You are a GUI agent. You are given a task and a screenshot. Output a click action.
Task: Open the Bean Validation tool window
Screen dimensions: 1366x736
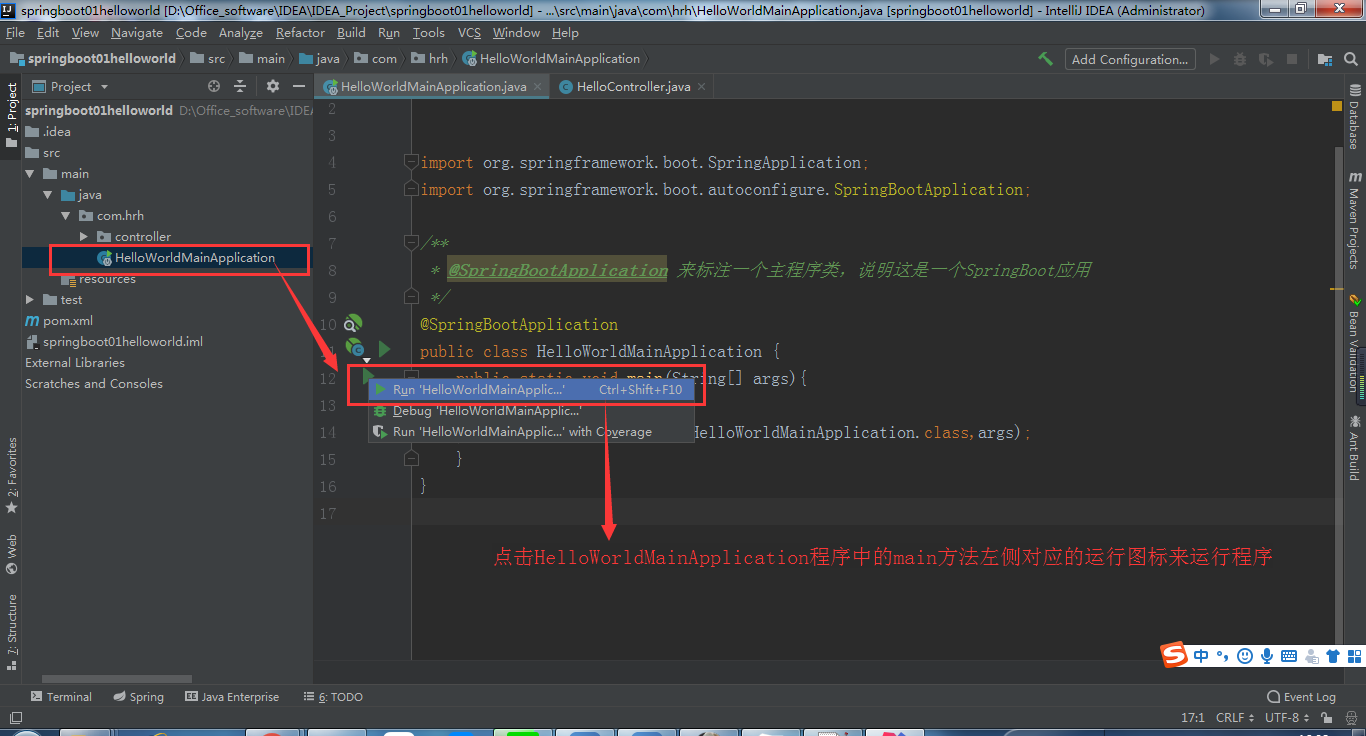pos(1354,342)
